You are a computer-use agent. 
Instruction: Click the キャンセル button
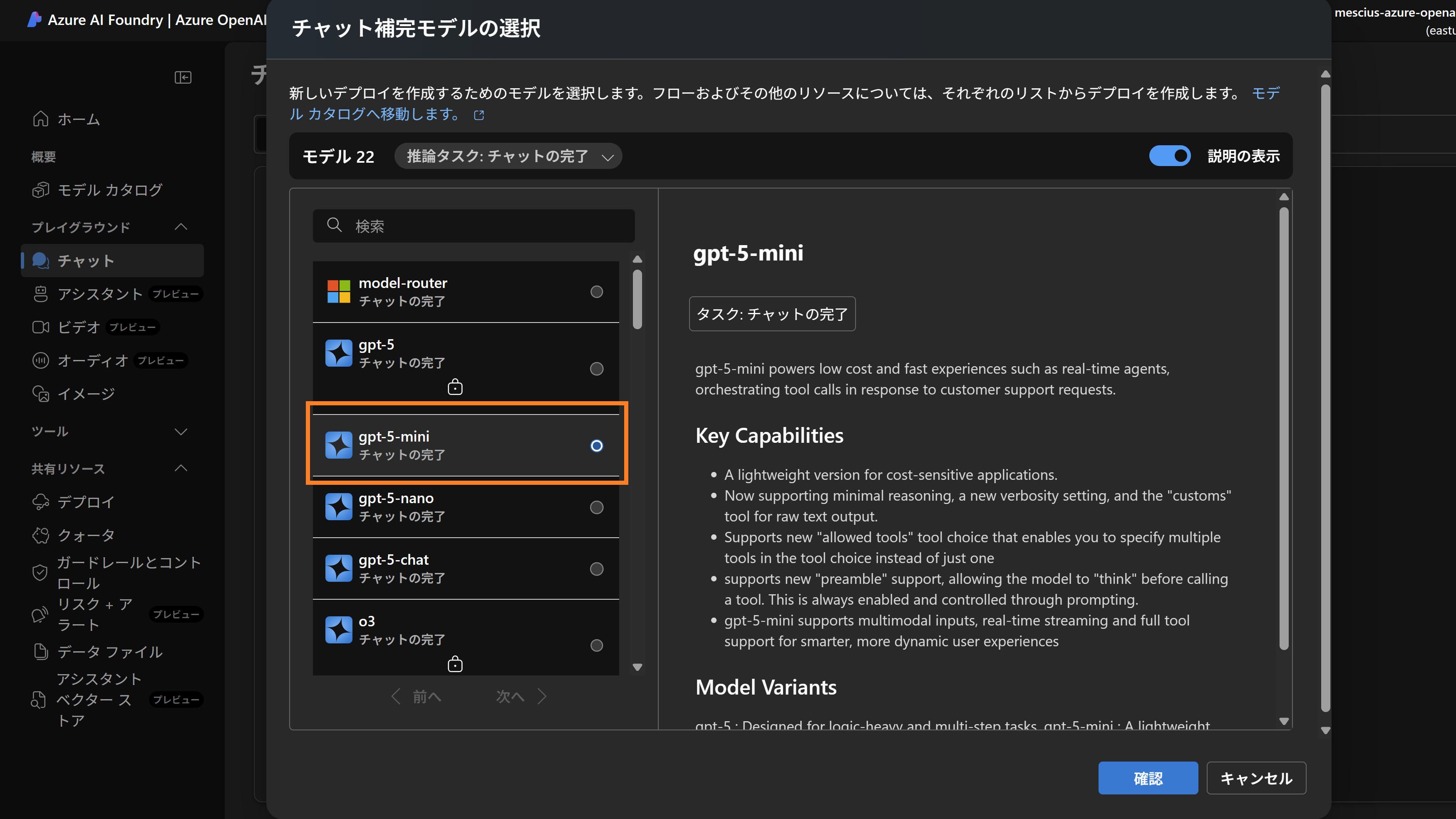(x=1256, y=778)
